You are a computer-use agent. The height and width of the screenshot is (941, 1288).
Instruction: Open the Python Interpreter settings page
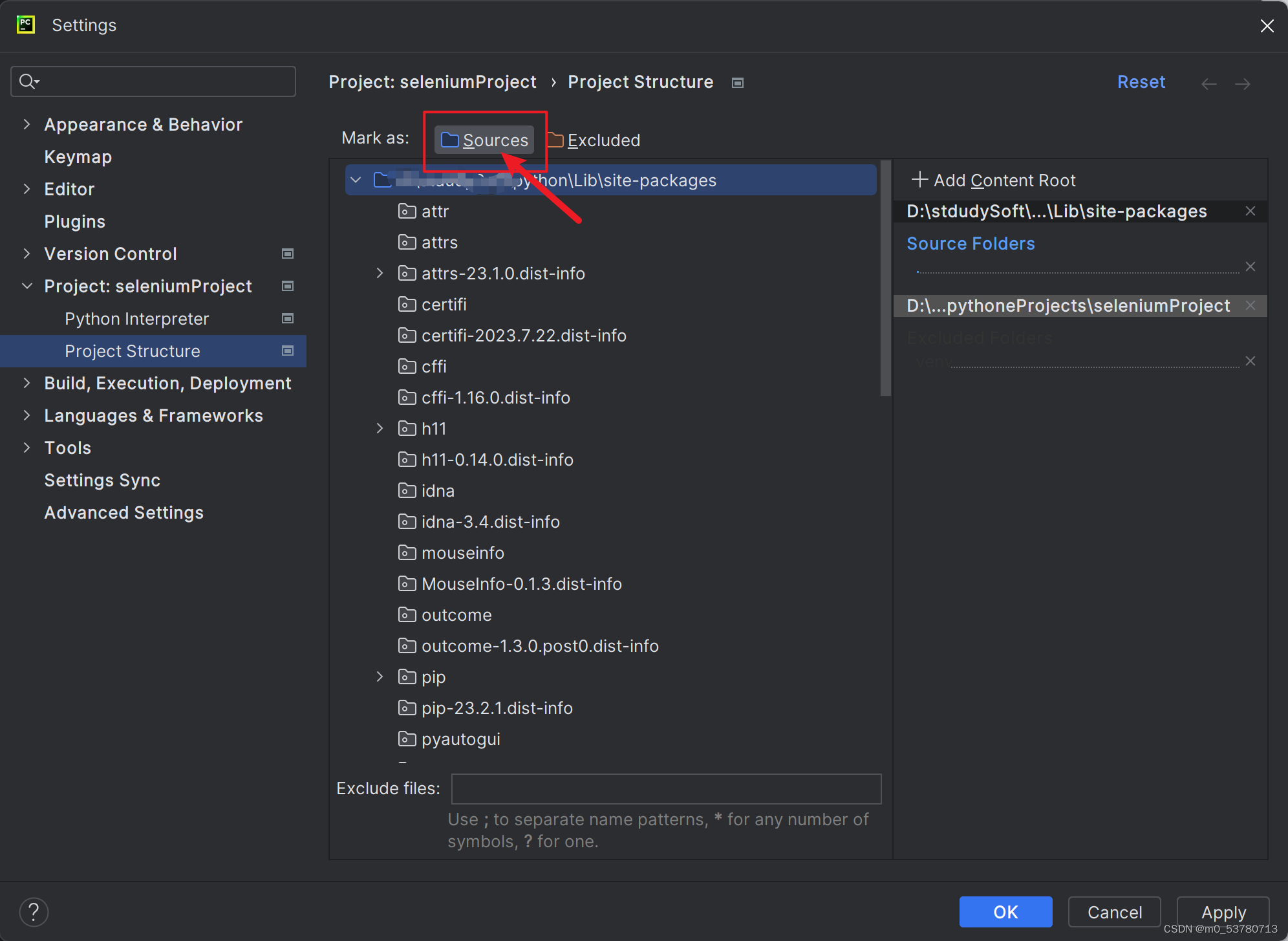point(136,319)
